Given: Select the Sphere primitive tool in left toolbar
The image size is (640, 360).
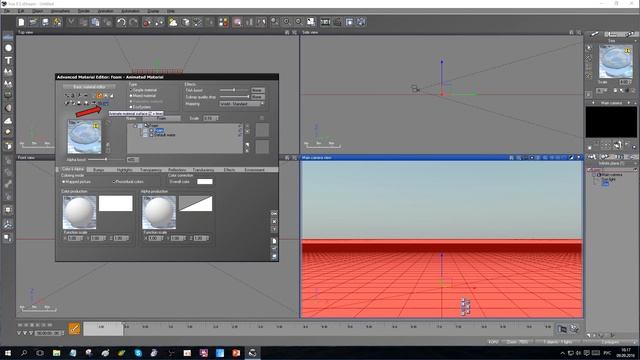Looking at the screenshot, I should coord(8,48).
